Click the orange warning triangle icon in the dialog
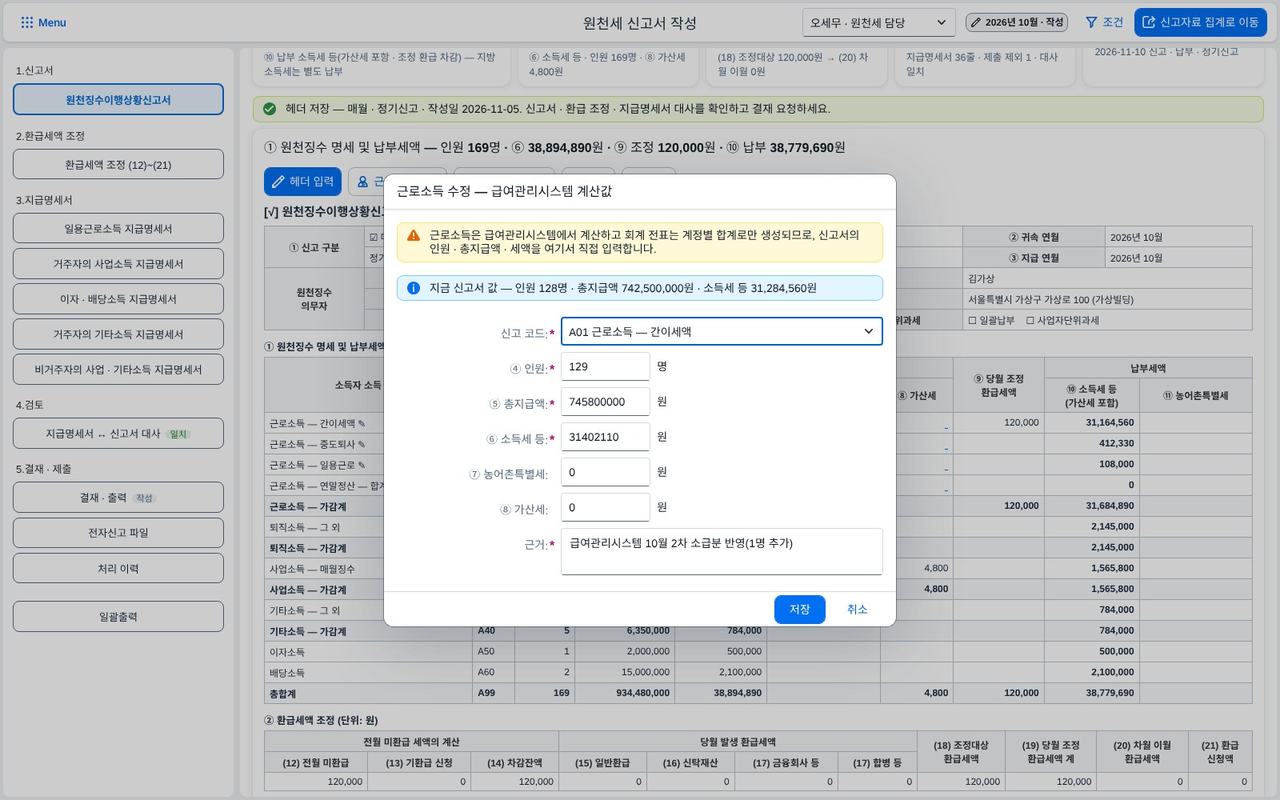1280x800 pixels. [x=413, y=236]
